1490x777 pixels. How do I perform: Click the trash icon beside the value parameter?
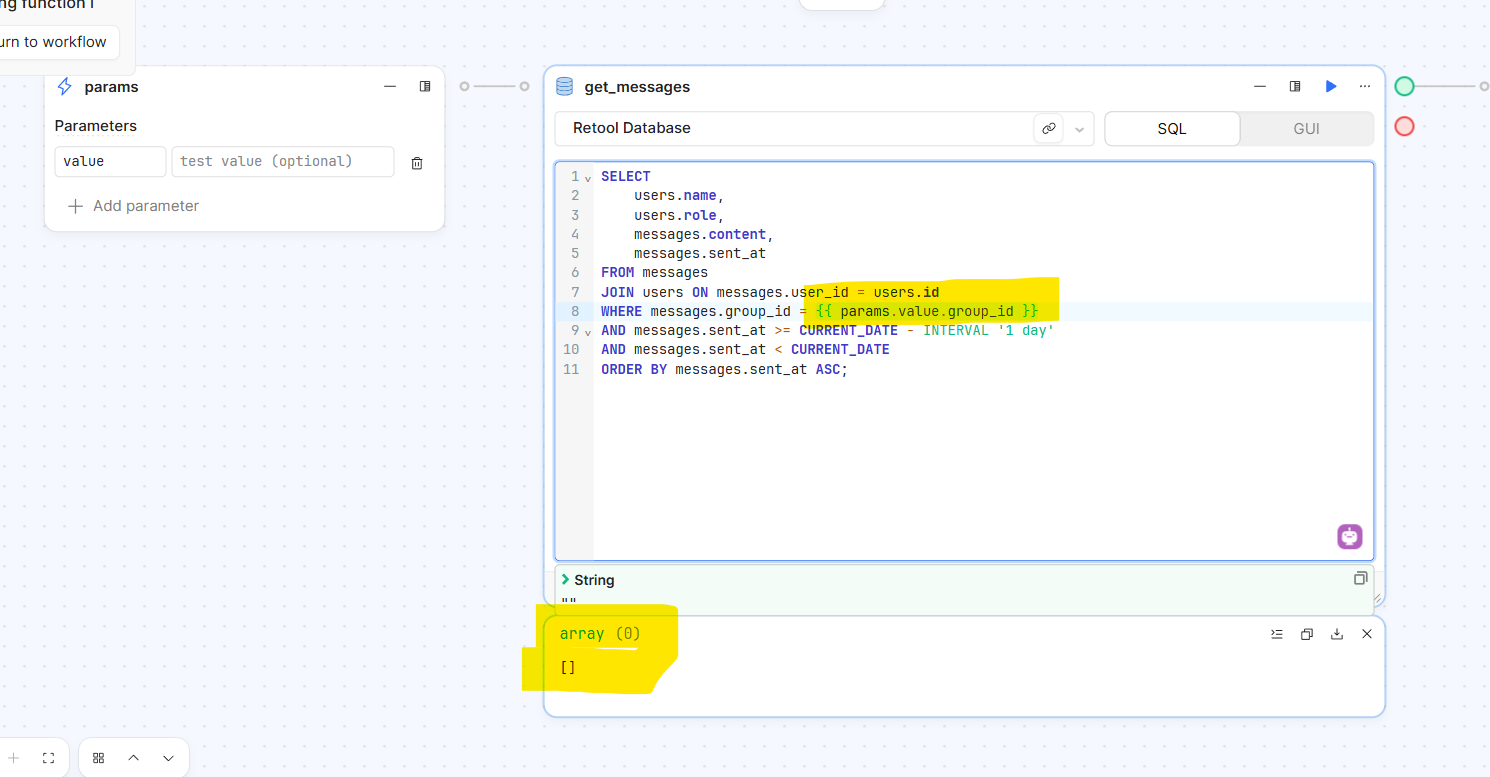coord(417,163)
